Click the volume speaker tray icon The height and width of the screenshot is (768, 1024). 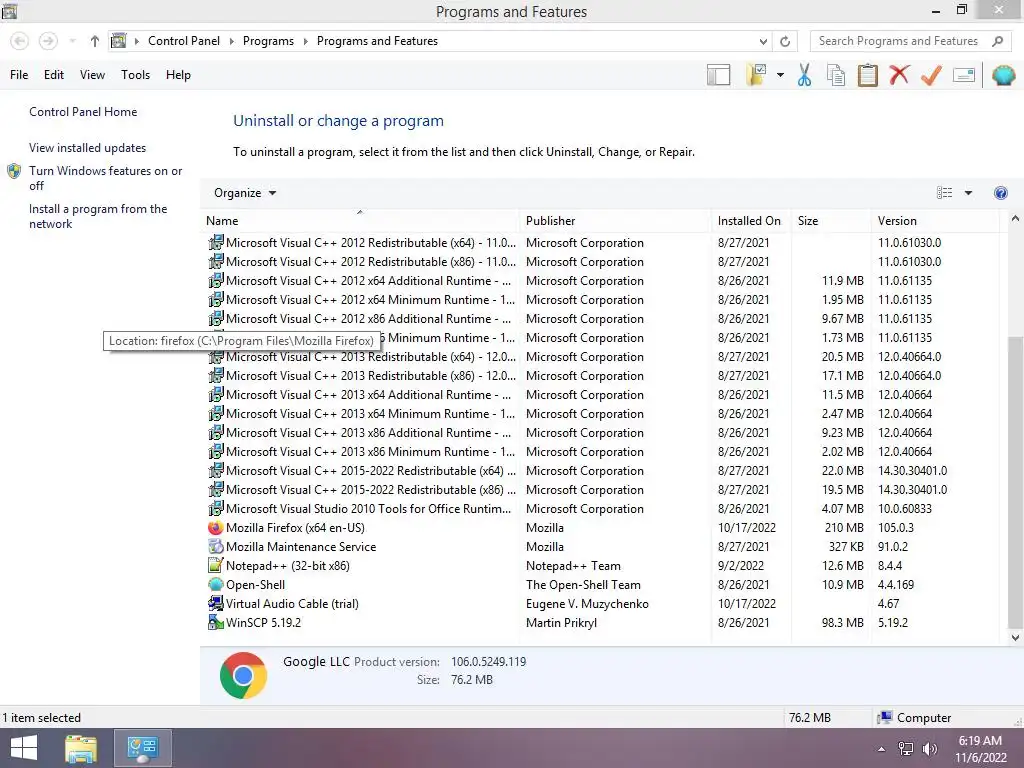(929, 748)
